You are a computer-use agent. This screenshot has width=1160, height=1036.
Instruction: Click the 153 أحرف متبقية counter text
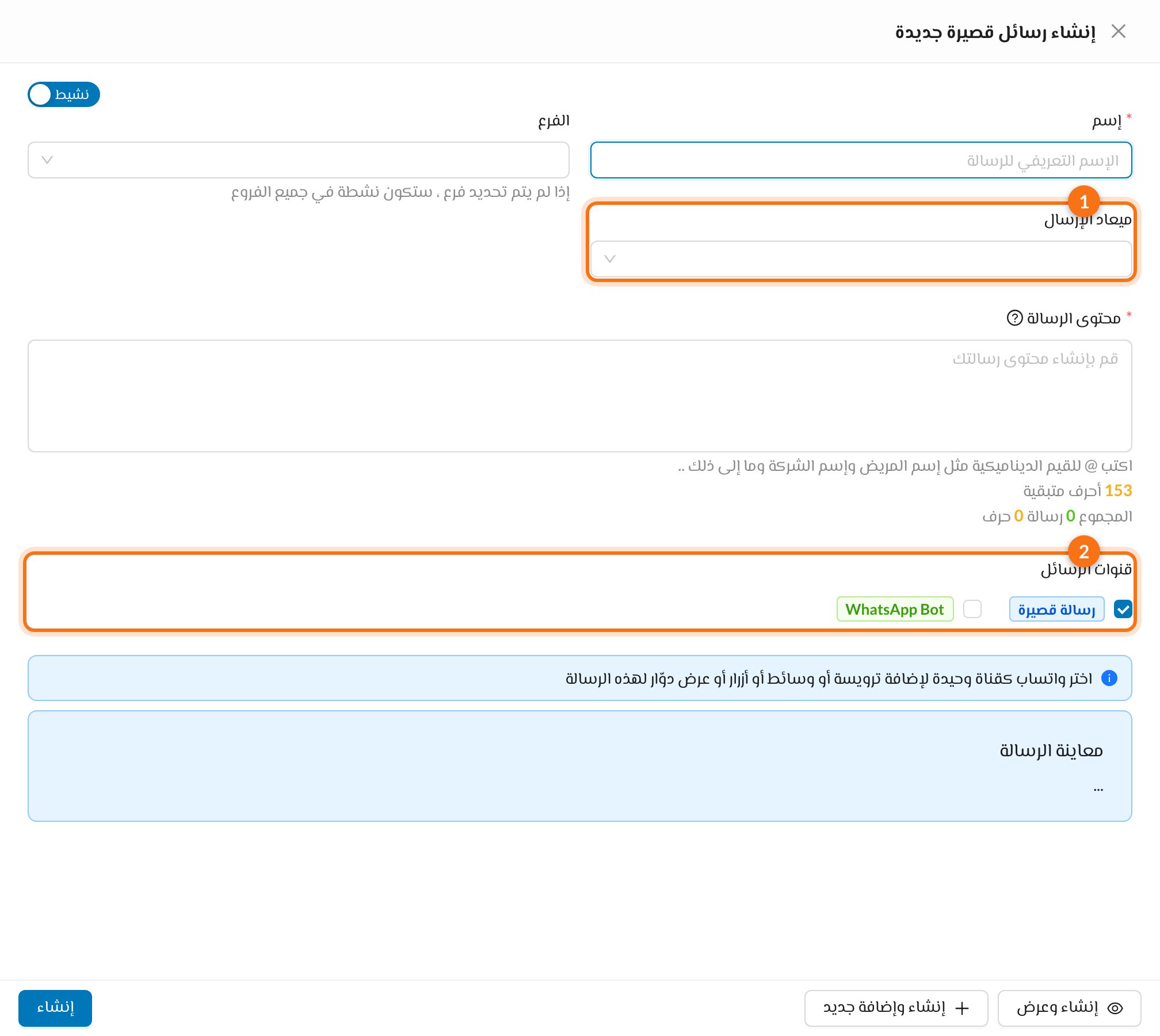point(1077,490)
